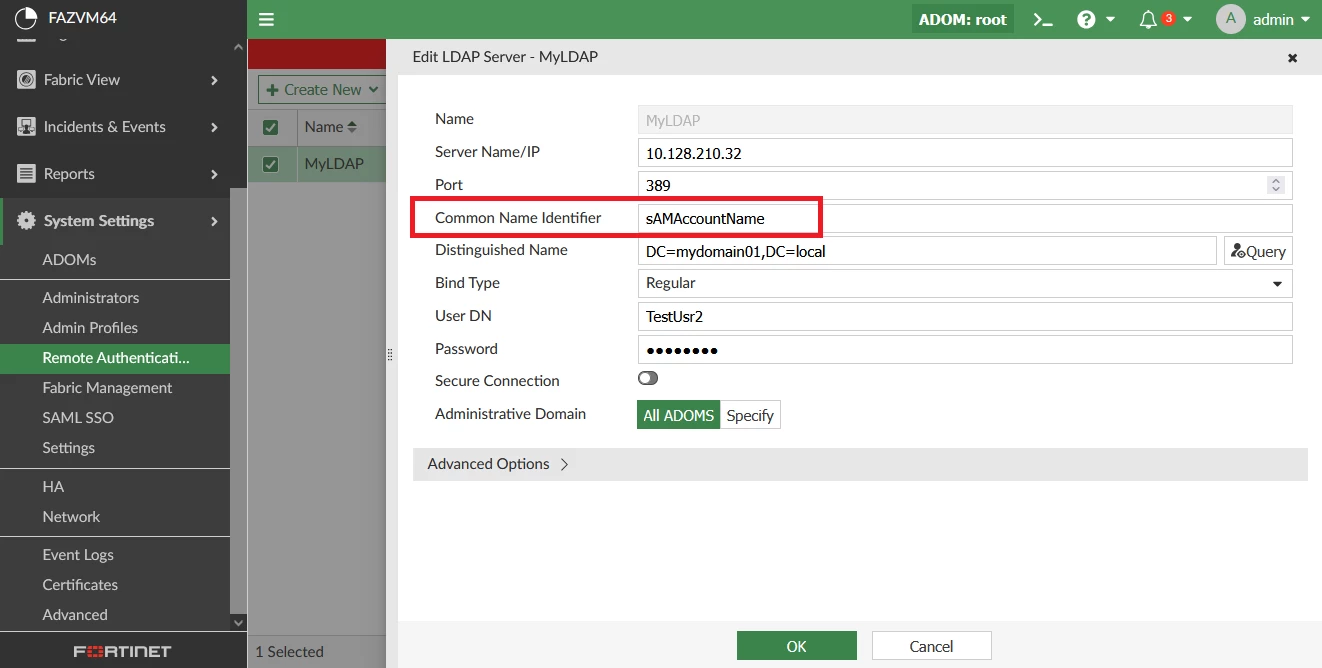Click OK to save LDAP server
This screenshot has width=1322, height=668.
(x=796, y=646)
